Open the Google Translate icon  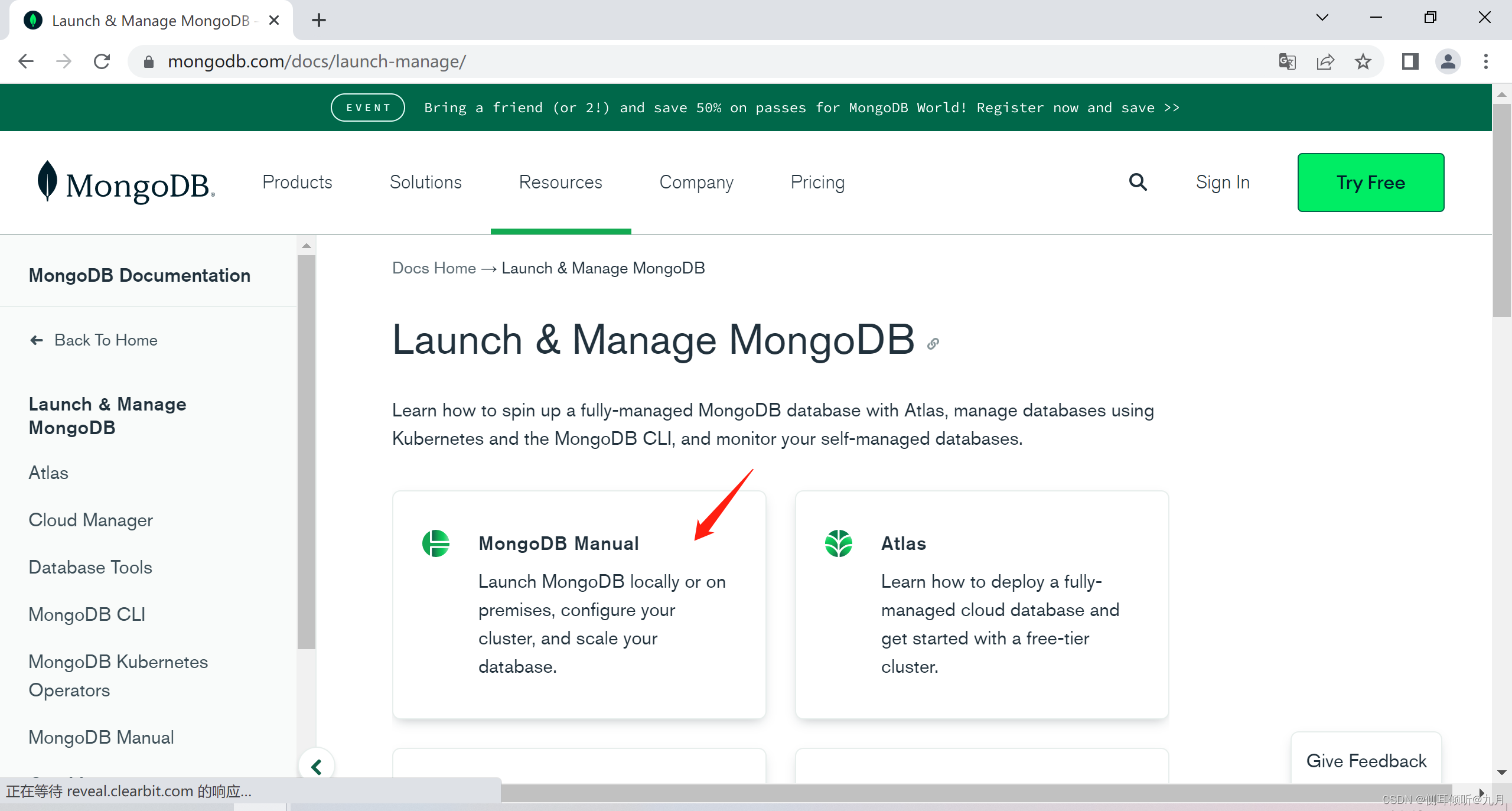click(x=1287, y=61)
